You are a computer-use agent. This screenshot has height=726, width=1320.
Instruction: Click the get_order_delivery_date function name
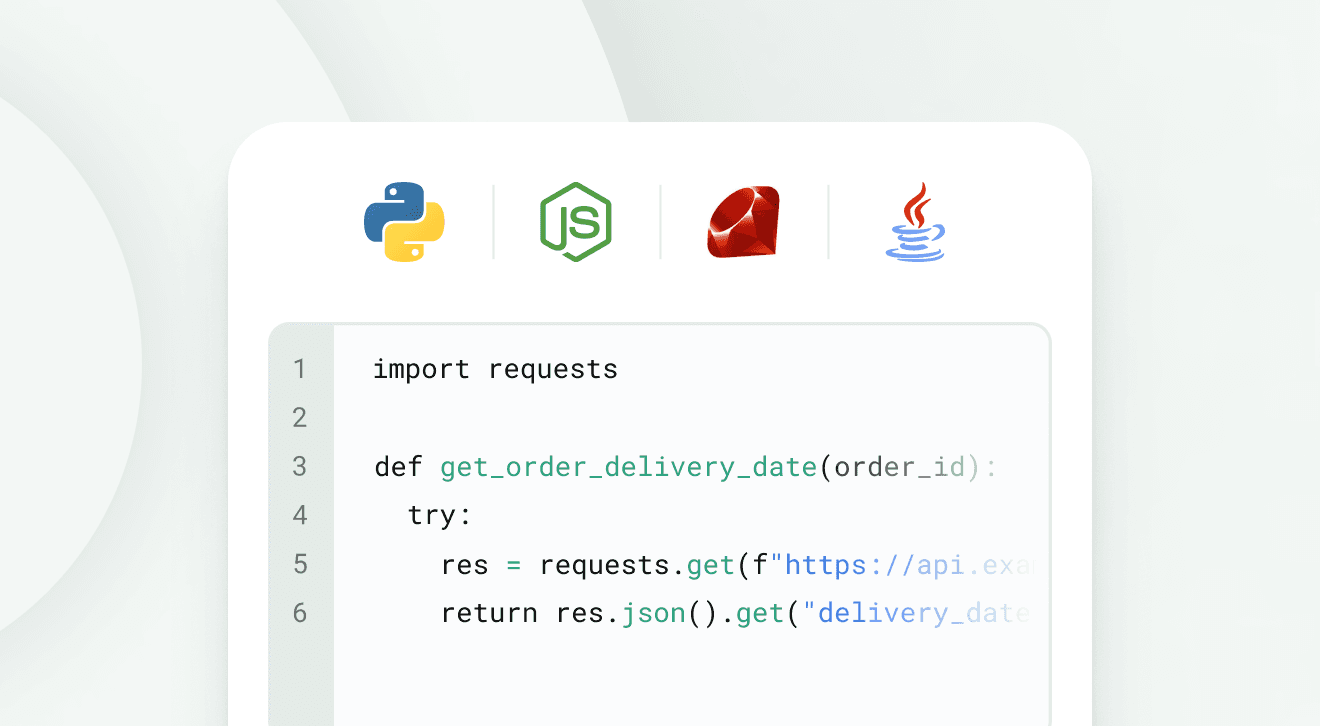click(x=627, y=466)
